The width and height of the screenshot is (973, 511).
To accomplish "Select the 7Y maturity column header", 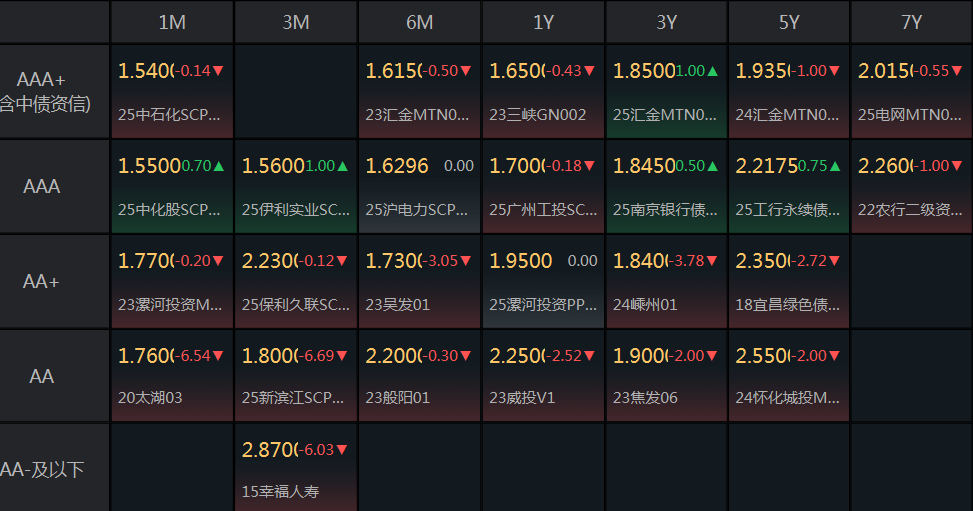I will (911, 22).
